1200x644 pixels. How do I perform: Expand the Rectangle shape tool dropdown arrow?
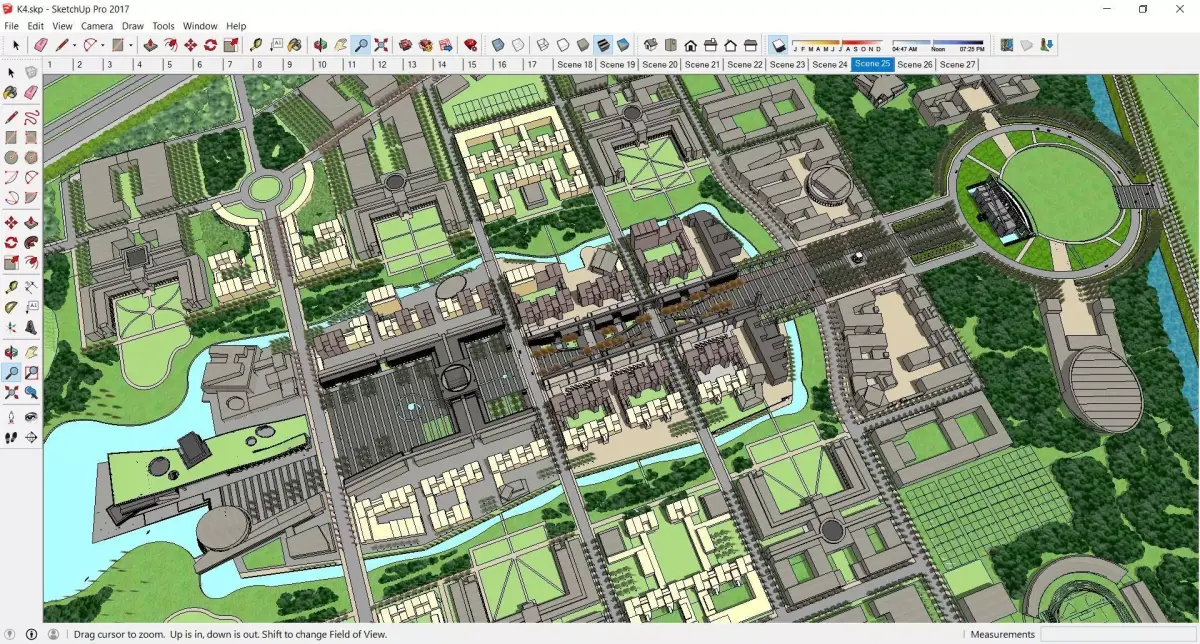click(x=131, y=45)
